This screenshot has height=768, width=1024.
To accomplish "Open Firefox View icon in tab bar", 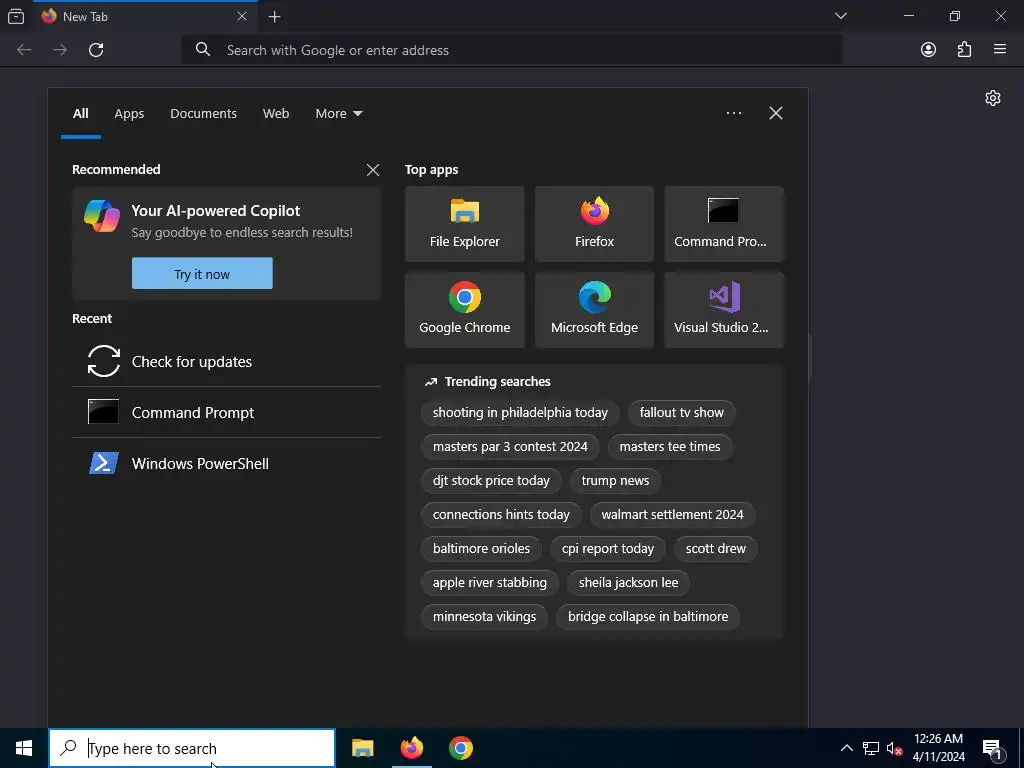I will (x=16, y=16).
